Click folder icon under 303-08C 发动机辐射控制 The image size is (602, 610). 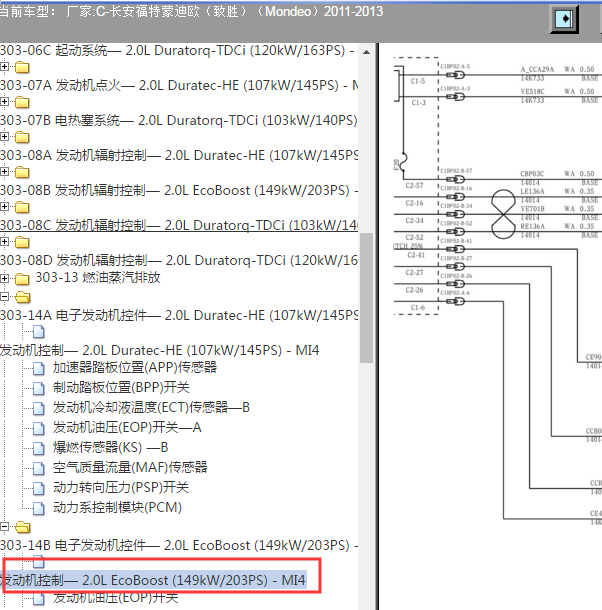coord(22,242)
